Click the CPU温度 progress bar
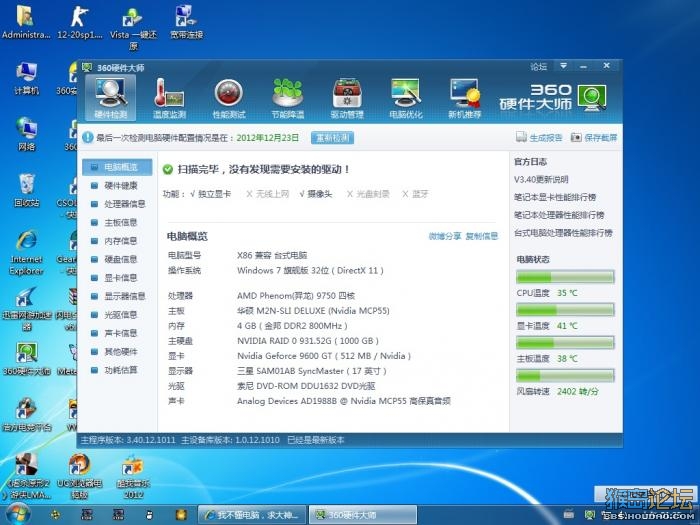 (x=565, y=277)
